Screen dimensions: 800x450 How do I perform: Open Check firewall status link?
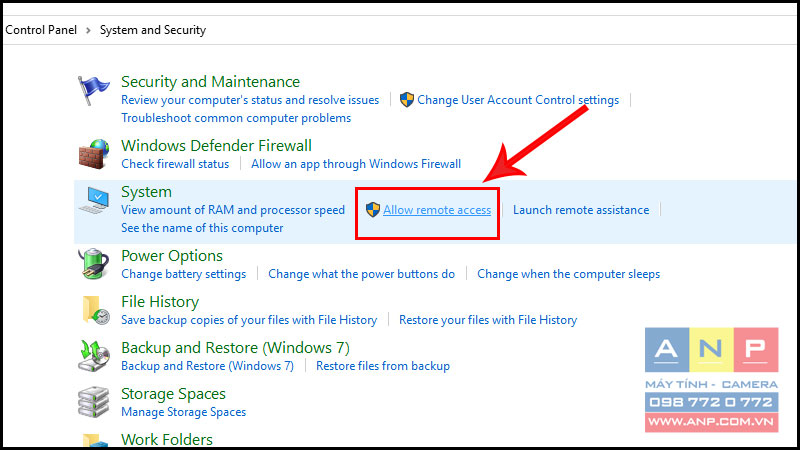[175, 164]
